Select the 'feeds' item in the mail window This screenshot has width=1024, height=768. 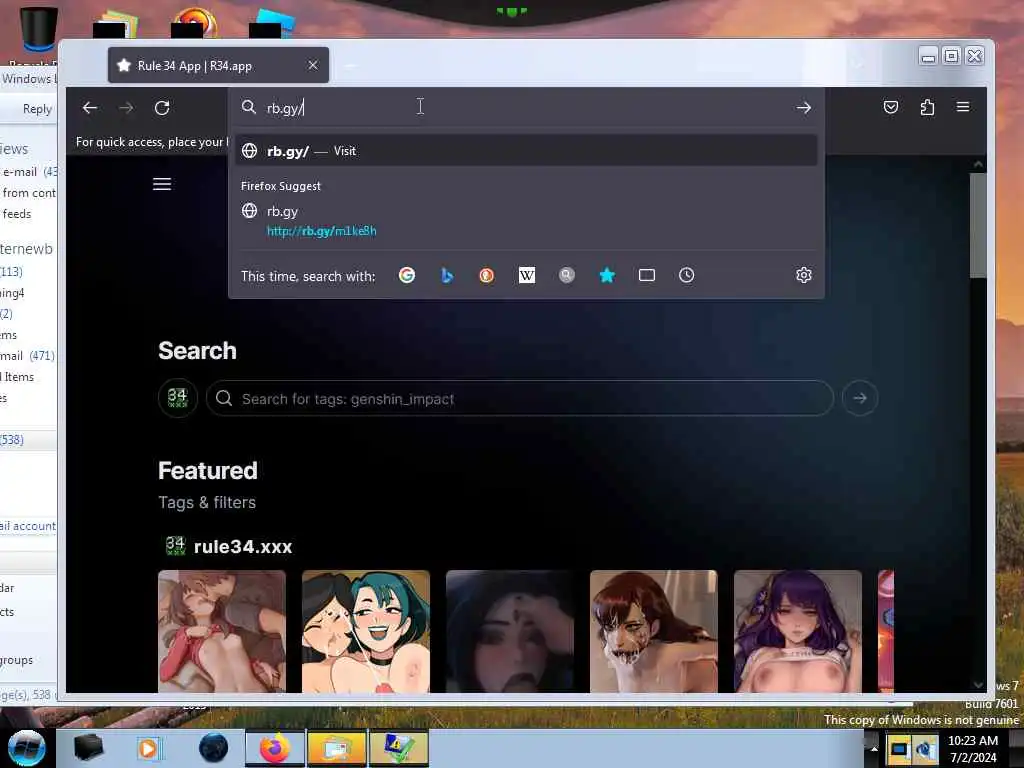pyautogui.click(x=17, y=214)
